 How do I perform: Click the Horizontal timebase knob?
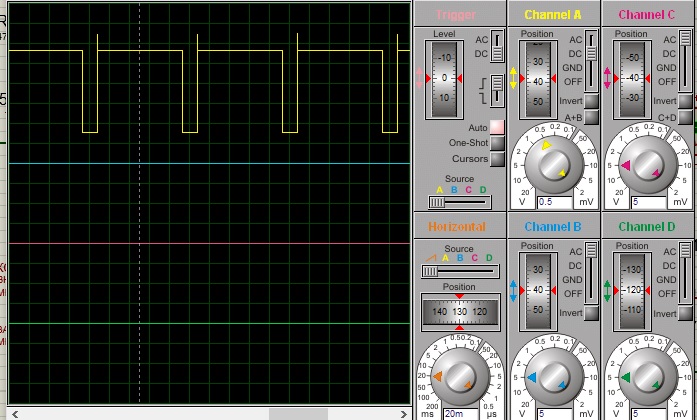coord(458,379)
